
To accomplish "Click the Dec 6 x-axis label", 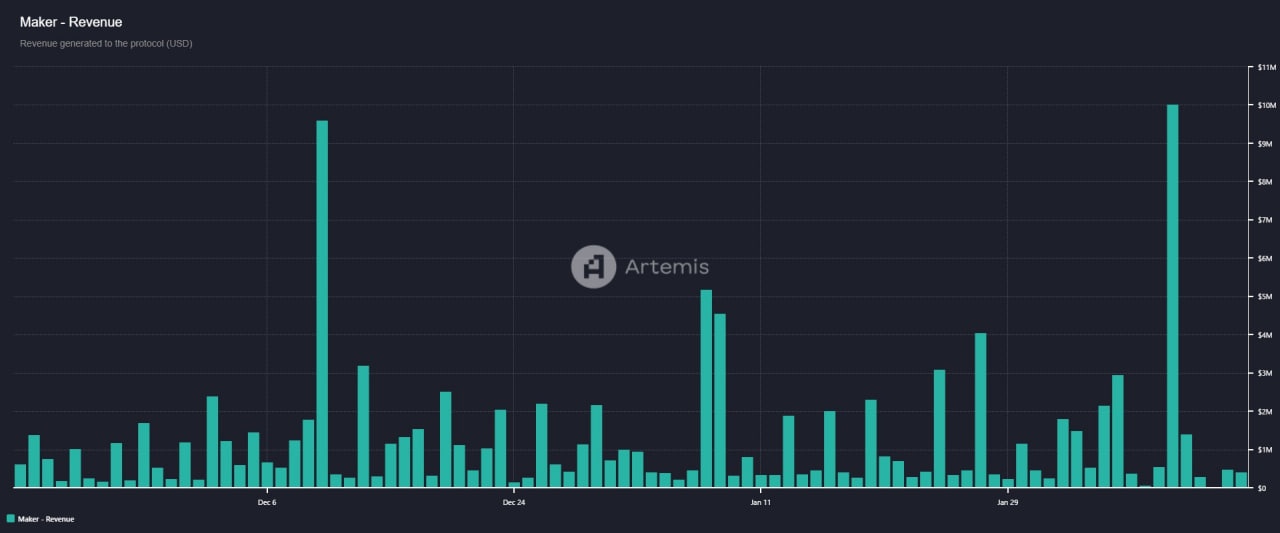I will [267, 502].
